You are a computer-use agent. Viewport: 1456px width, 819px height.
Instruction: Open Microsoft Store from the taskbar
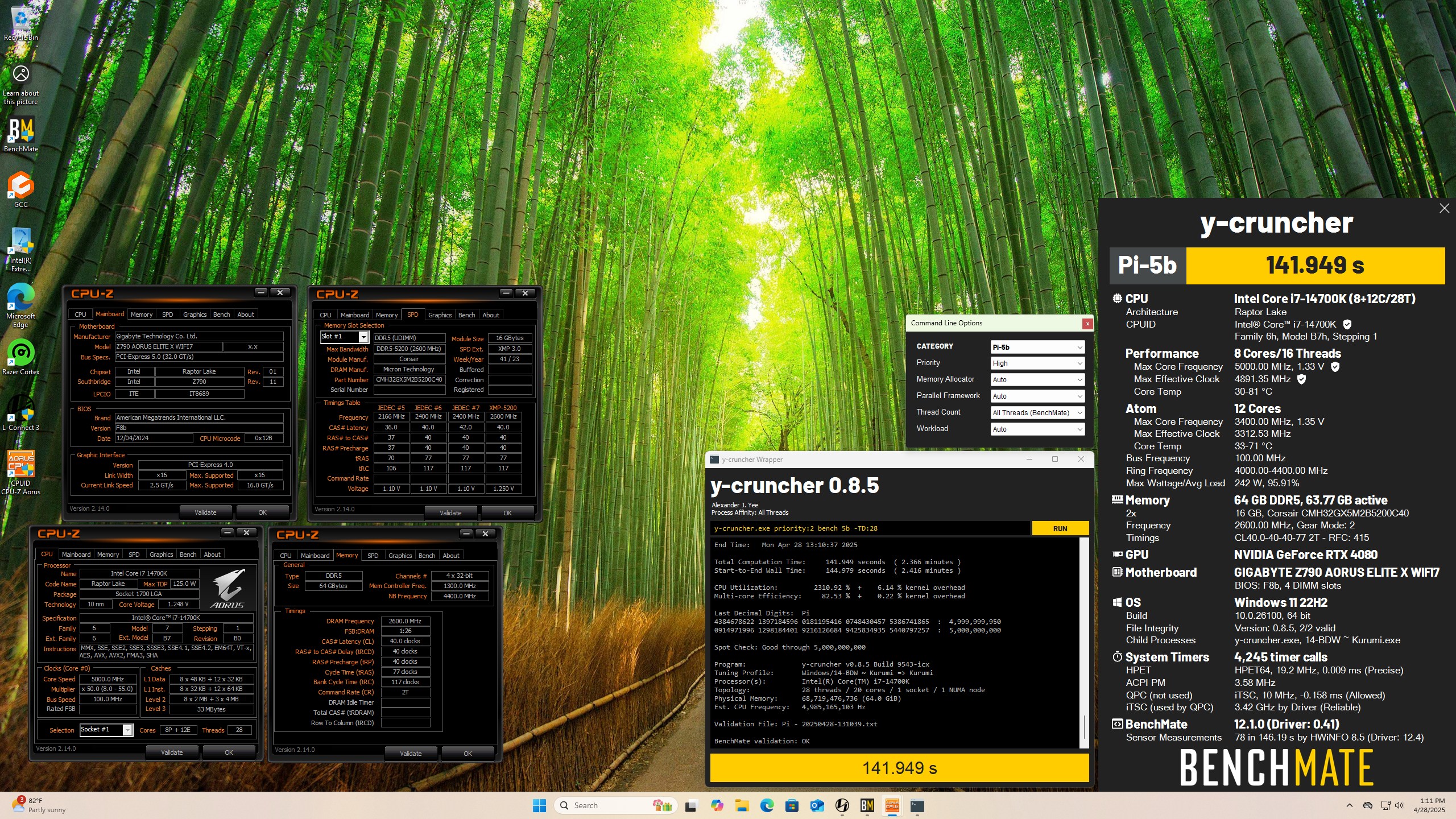[x=792, y=805]
